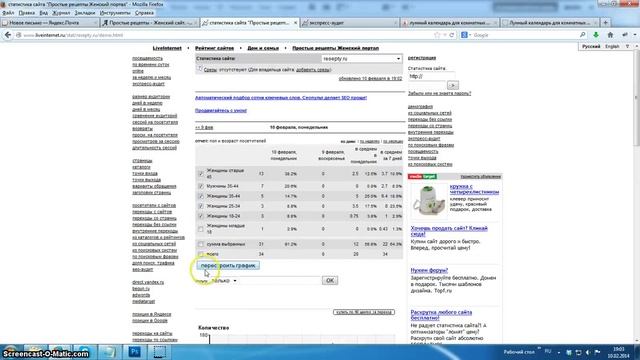Reload the page with the refresh icon
Image resolution: width=640 pixels, height=360 pixels.
[x=451, y=35]
